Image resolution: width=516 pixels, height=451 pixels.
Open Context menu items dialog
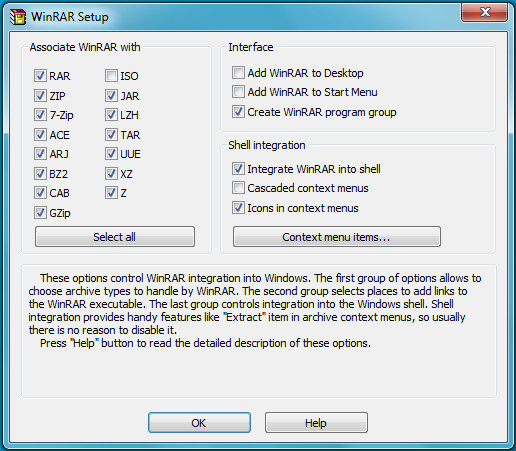(337, 237)
